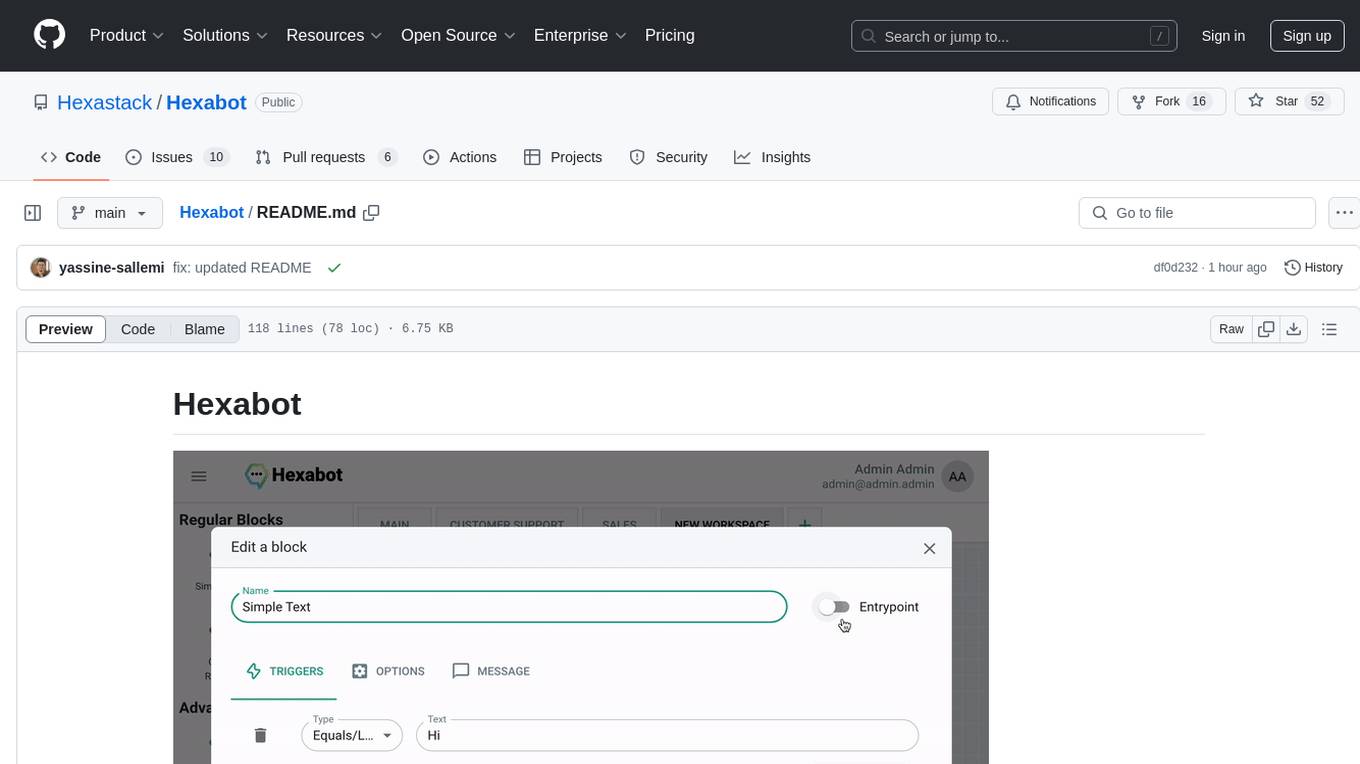This screenshot has width=1360, height=764.
Task: Copy raw file contents
Action: click(1266, 329)
